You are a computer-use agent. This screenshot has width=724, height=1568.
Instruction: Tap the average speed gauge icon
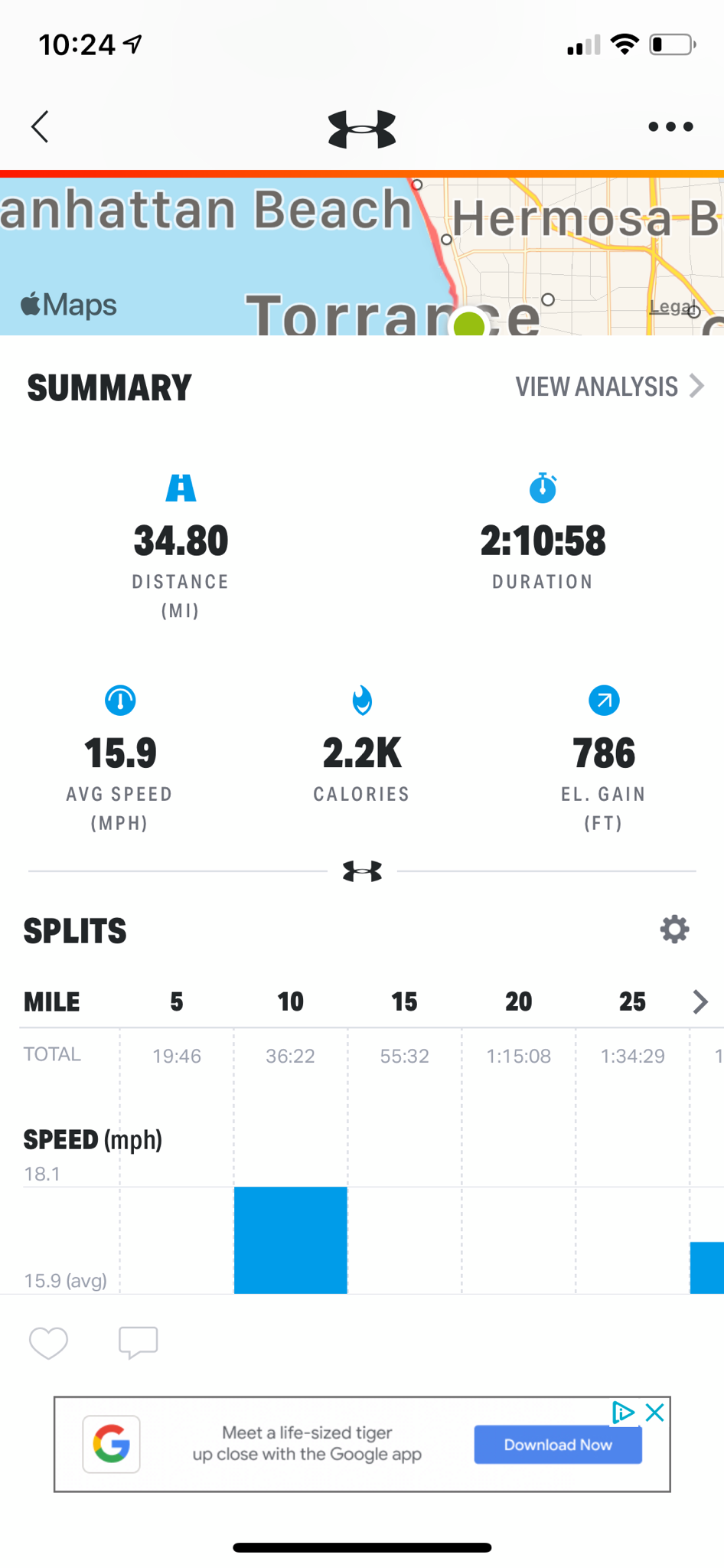pyautogui.click(x=120, y=700)
